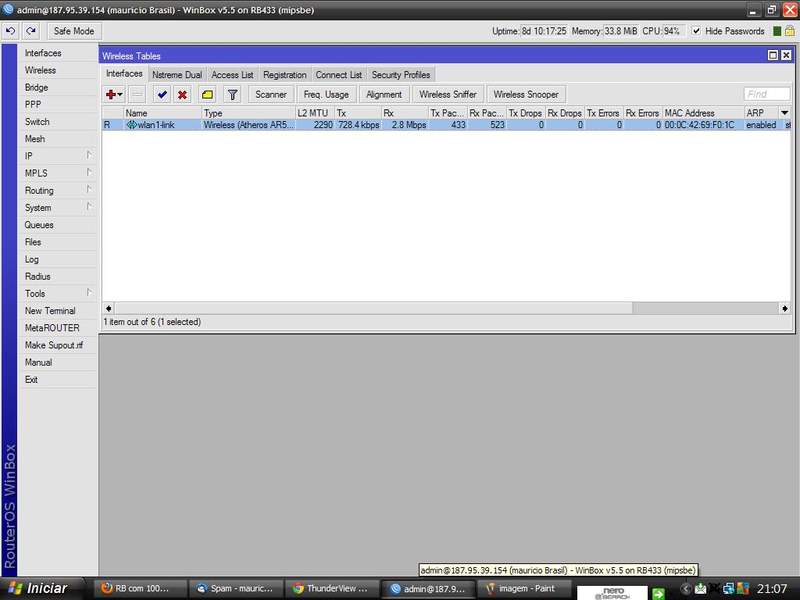The width and height of the screenshot is (800, 600).
Task: Click the taskbar clock showing 21:07
Action: [x=771, y=589]
